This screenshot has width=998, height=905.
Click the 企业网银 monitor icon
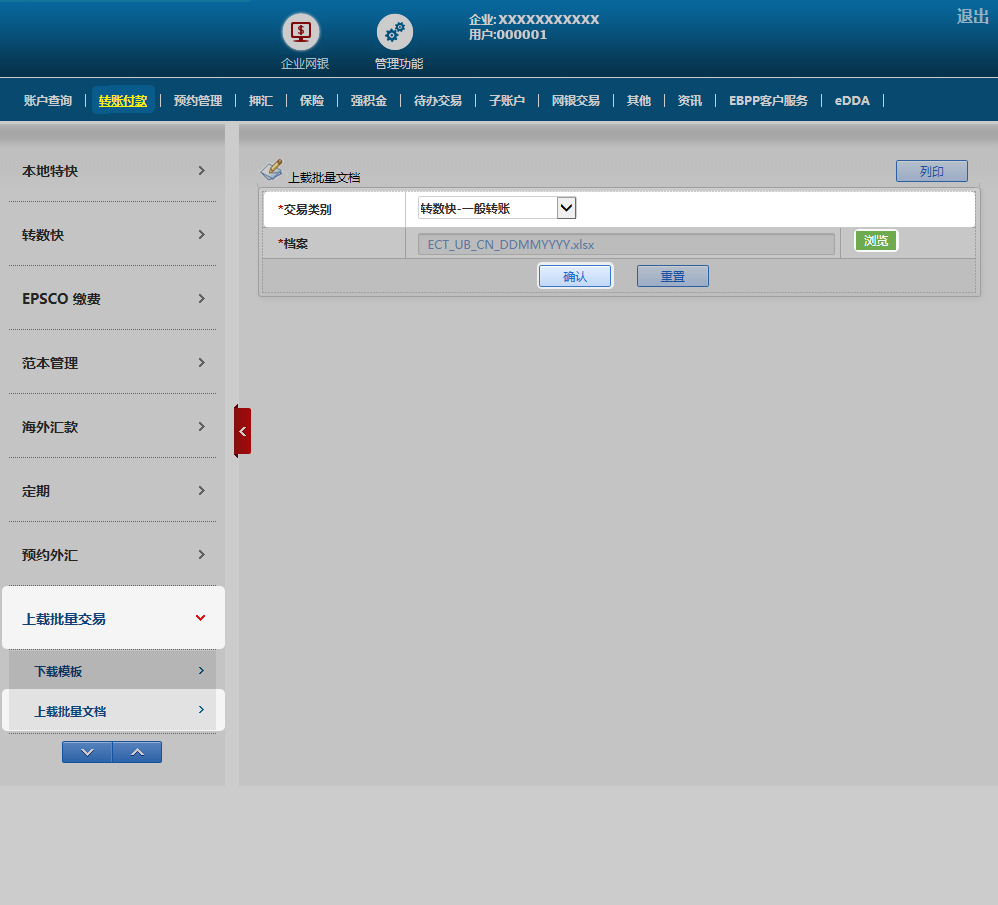300,32
